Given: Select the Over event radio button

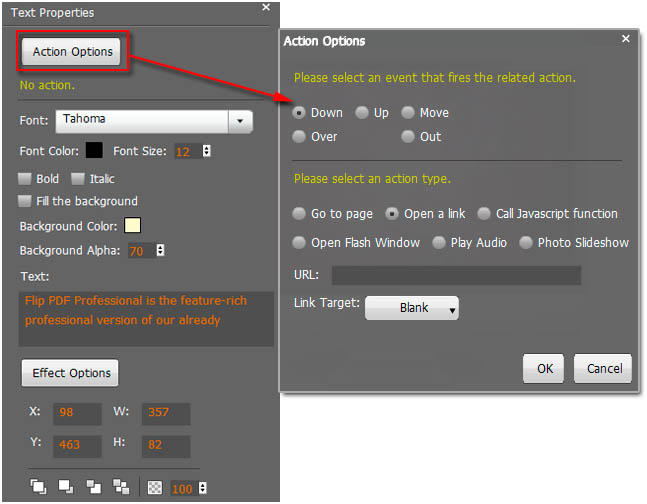Looking at the screenshot, I should [x=299, y=137].
